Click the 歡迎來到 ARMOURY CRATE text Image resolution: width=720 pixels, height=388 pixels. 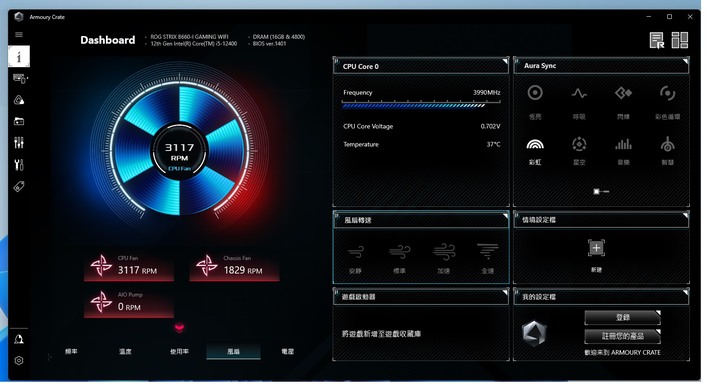[622, 353]
